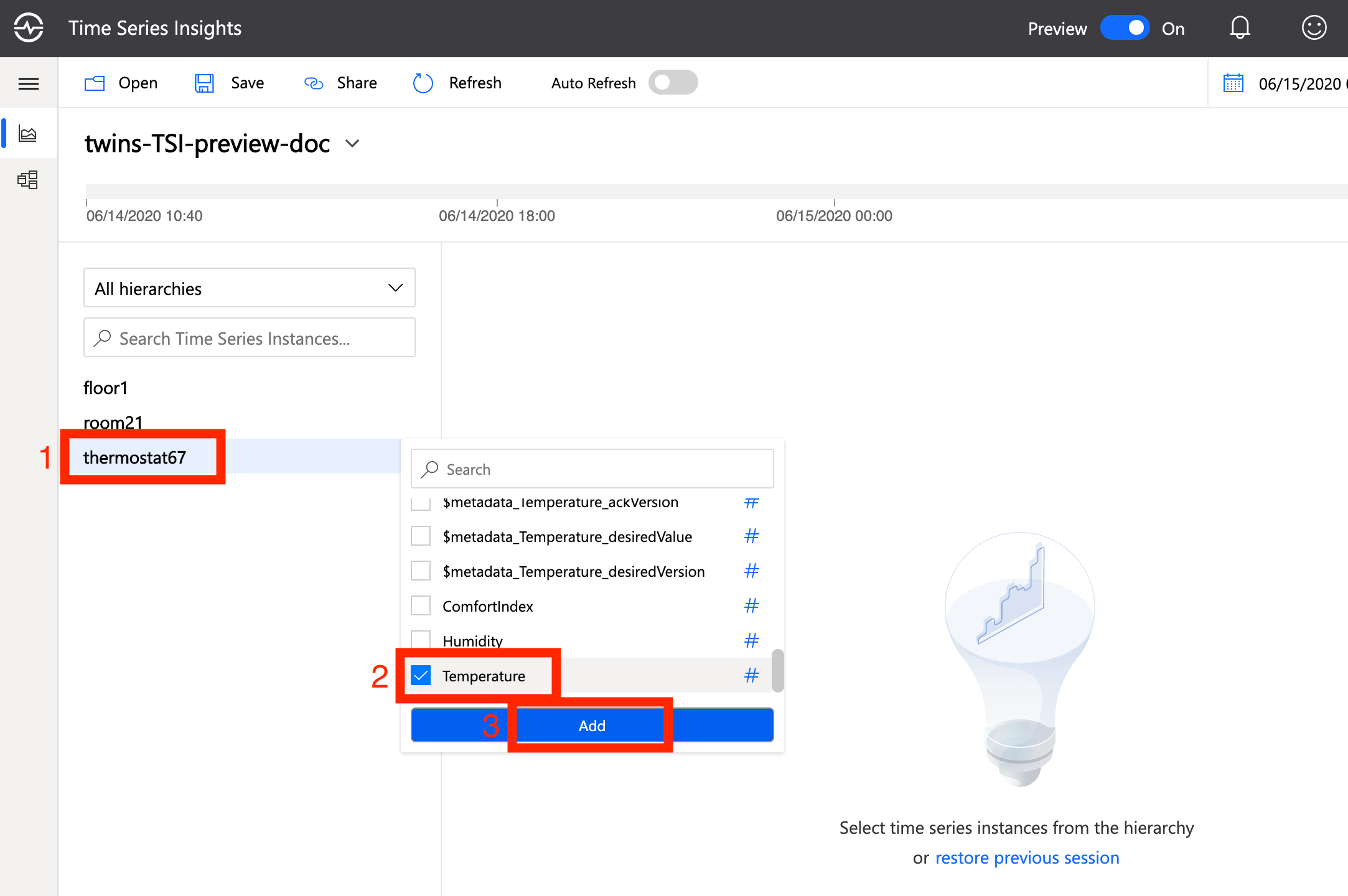Screen dimensions: 1348x896
Task: Expand the room21 hierarchy node
Action: point(113,422)
